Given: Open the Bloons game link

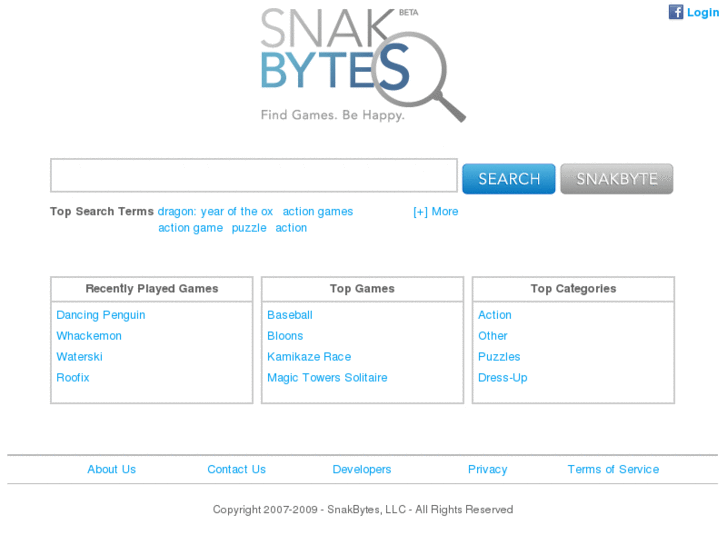Looking at the screenshot, I should coord(285,336).
